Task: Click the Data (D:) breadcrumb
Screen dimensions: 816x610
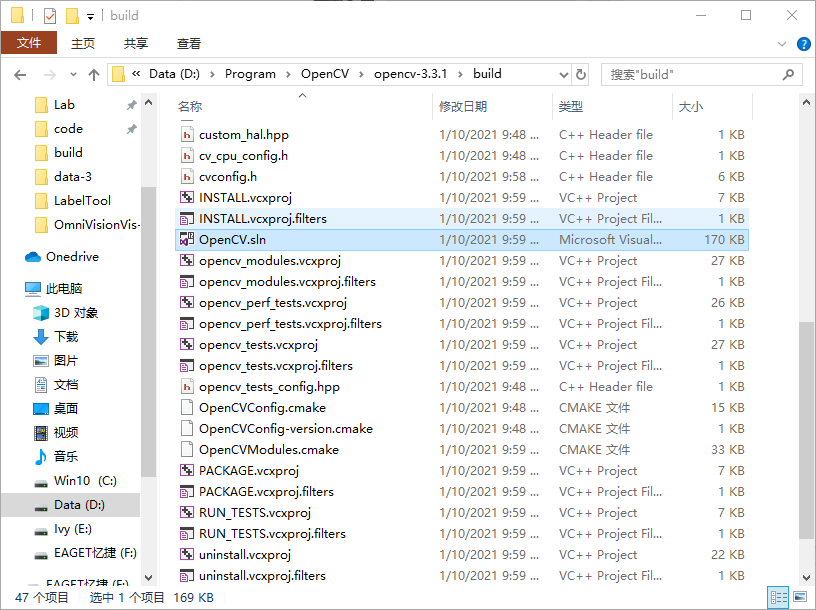Action: (174, 74)
